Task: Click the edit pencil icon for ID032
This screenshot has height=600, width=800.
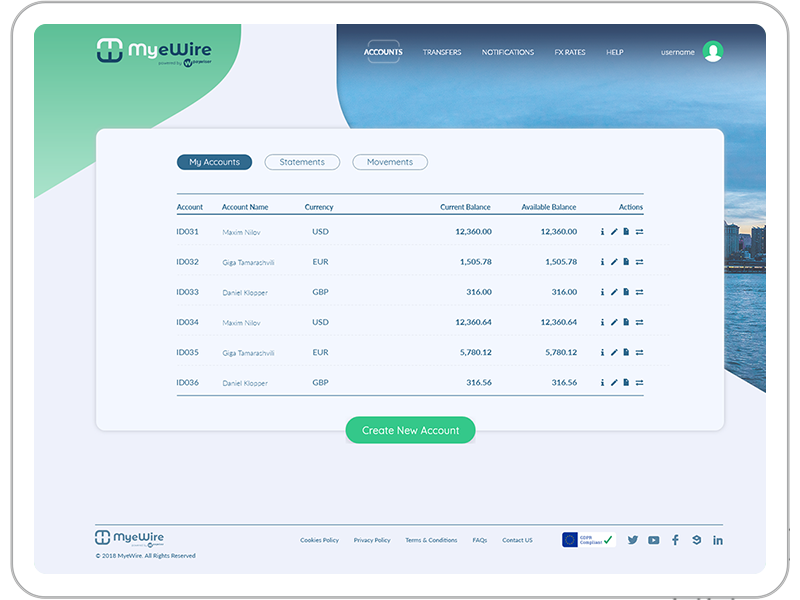Action: click(x=614, y=262)
